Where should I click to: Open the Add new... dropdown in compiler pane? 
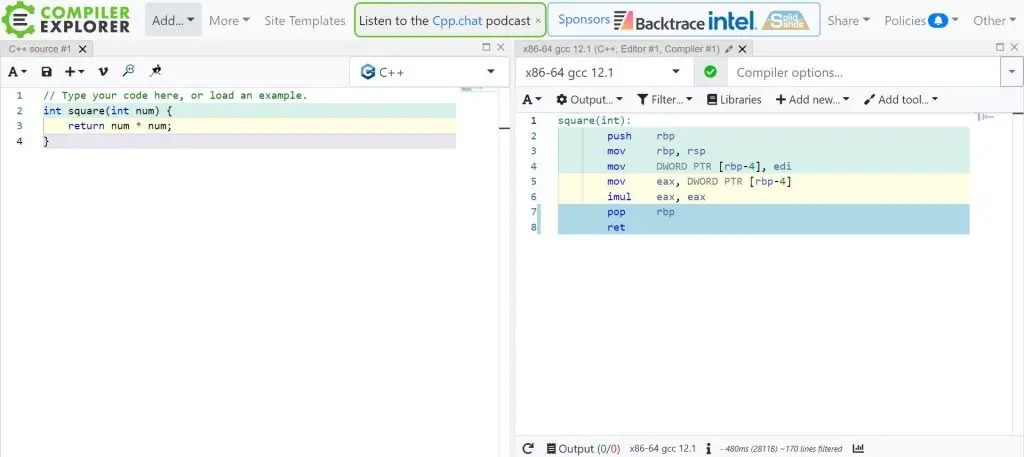point(812,99)
